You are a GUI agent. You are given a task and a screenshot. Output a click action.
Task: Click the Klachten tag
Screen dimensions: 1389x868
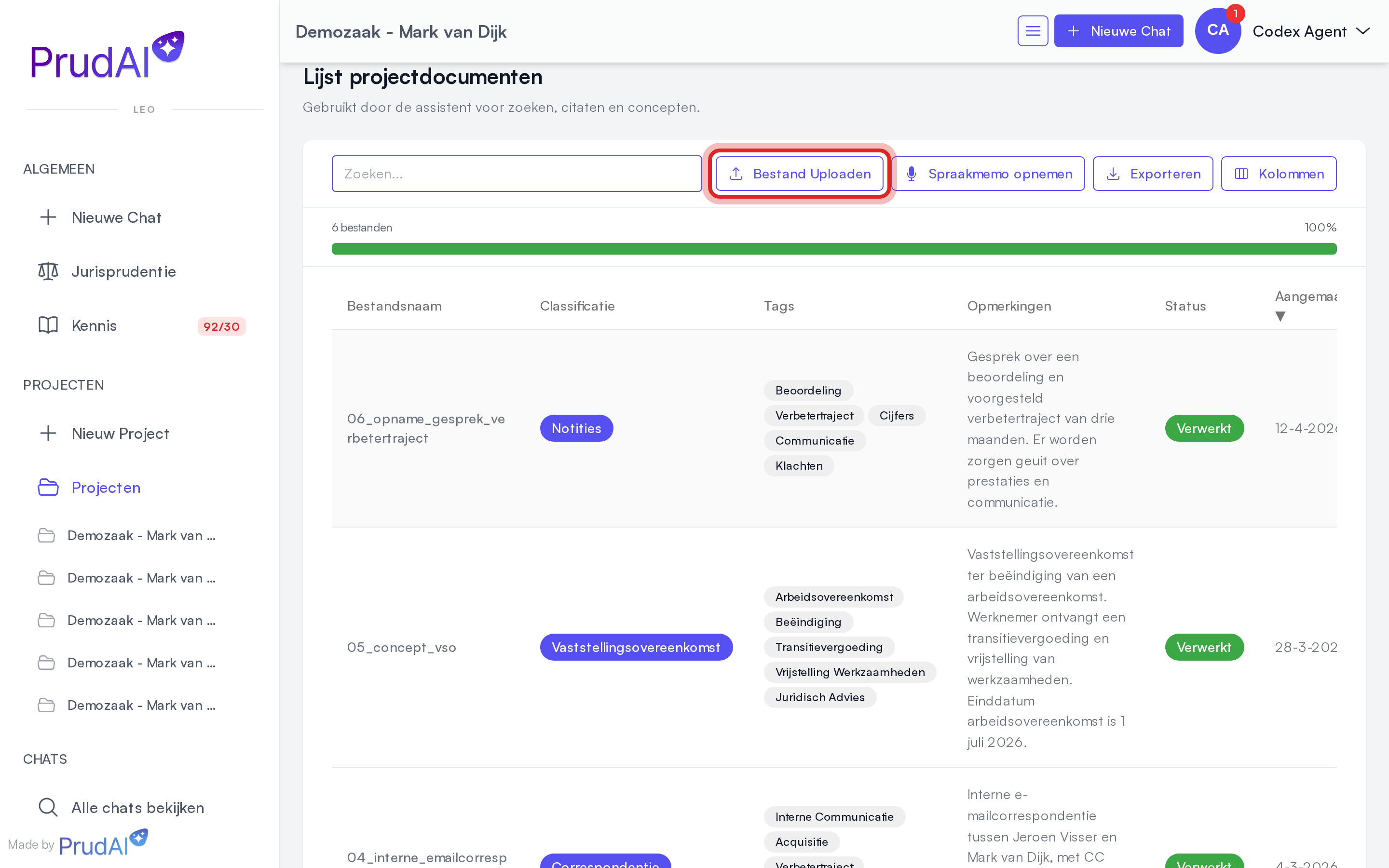tap(799, 465)
